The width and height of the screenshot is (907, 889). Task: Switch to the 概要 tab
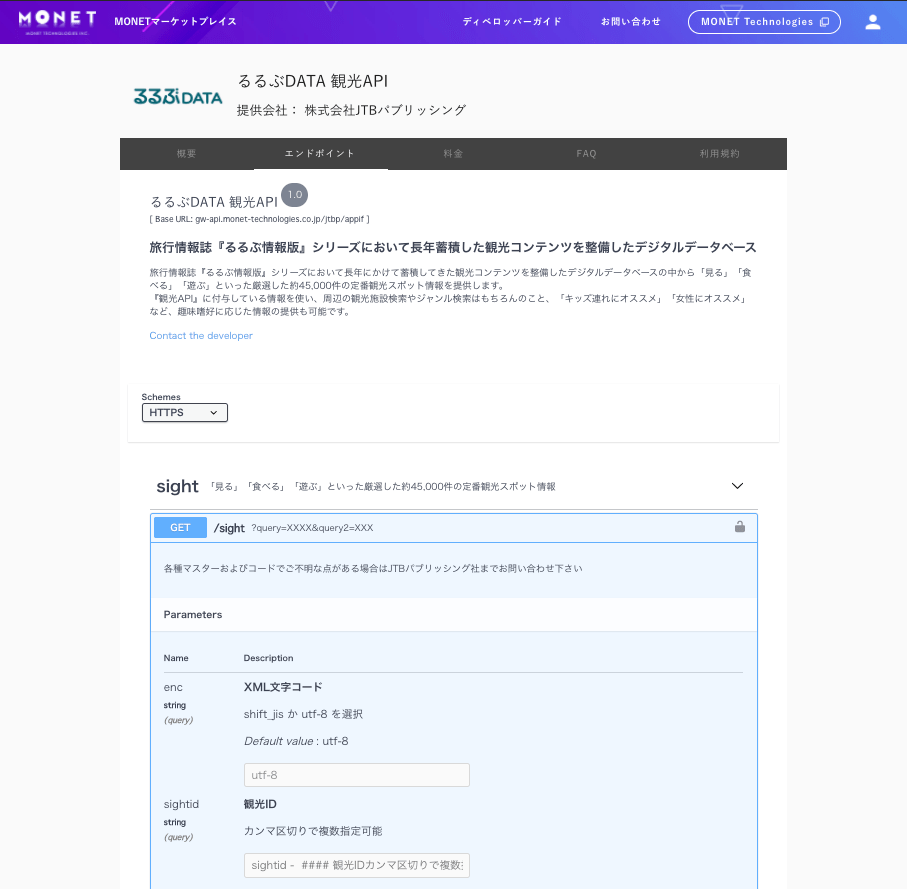(186, 154)
